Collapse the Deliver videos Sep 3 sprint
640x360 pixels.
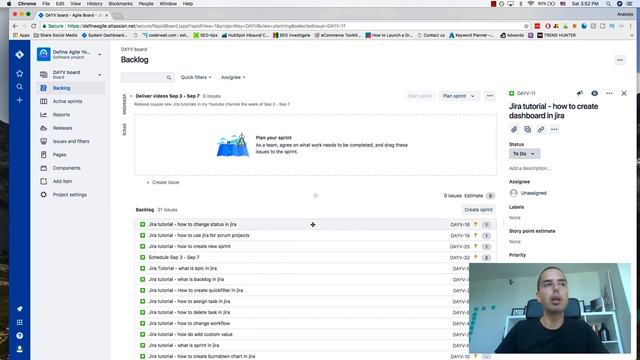(x=131, y=96)
